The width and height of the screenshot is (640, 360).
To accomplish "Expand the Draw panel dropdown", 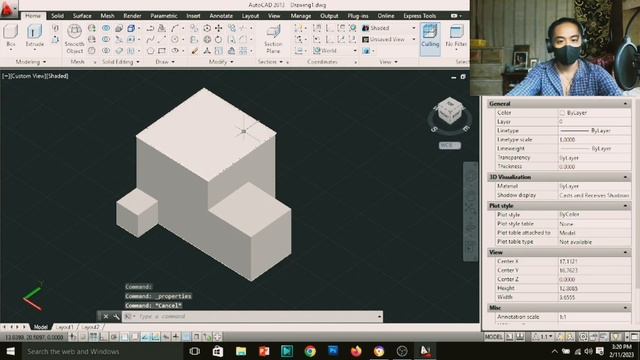I will point(165,62).
